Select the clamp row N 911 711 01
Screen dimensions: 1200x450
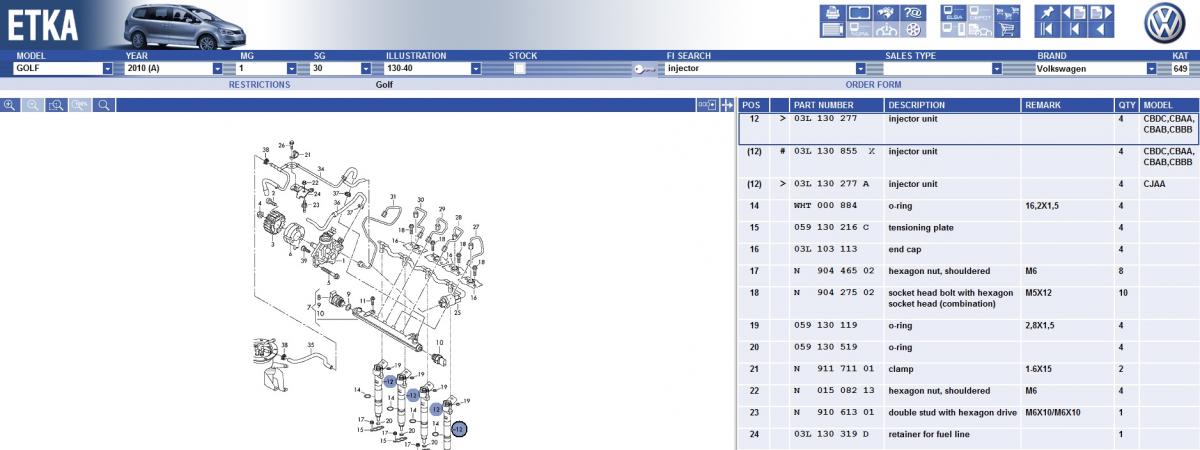[x=968, y=369]
